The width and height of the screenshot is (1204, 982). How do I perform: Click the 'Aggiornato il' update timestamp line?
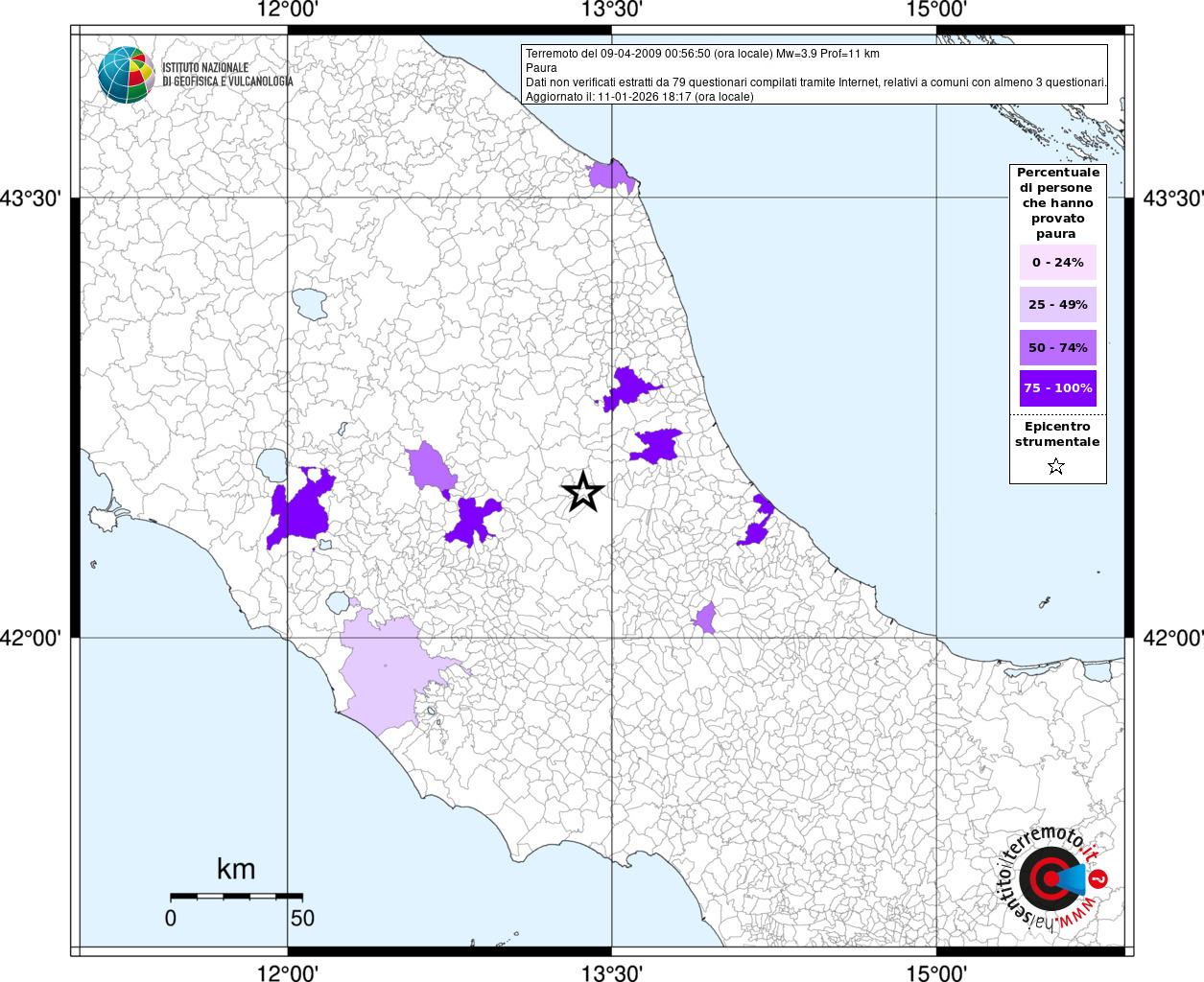click(639, 97)
